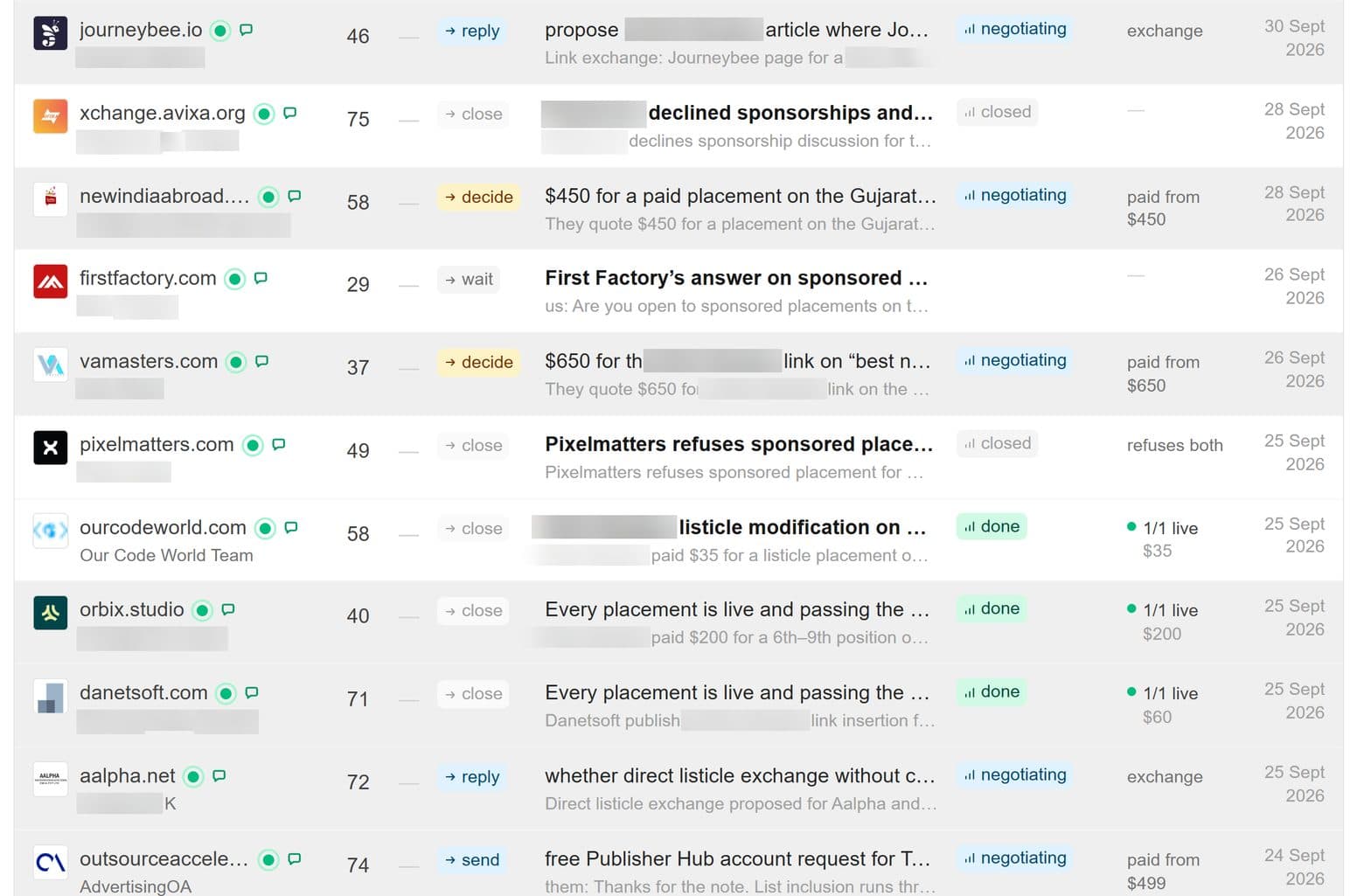Click the vamasters.com logo icon

pos(50,365)
